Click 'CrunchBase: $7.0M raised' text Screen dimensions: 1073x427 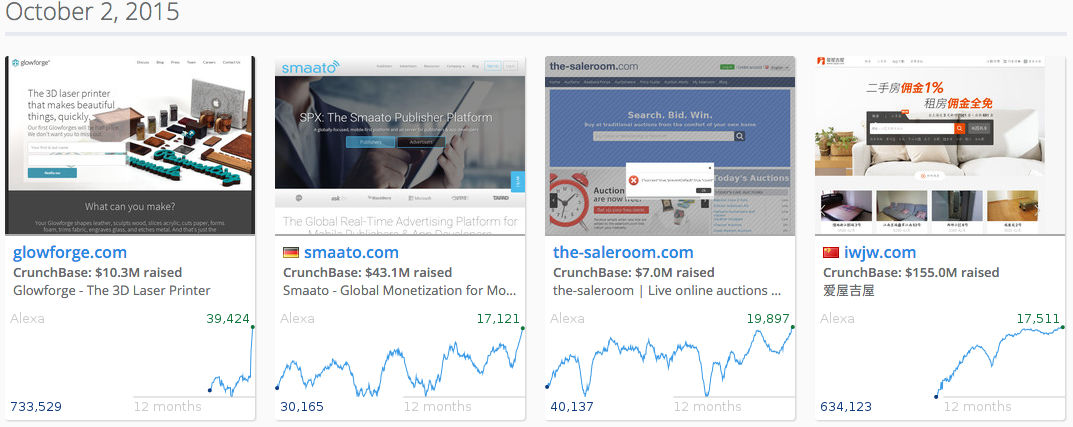pyautogui.click(x=634, y=272)
